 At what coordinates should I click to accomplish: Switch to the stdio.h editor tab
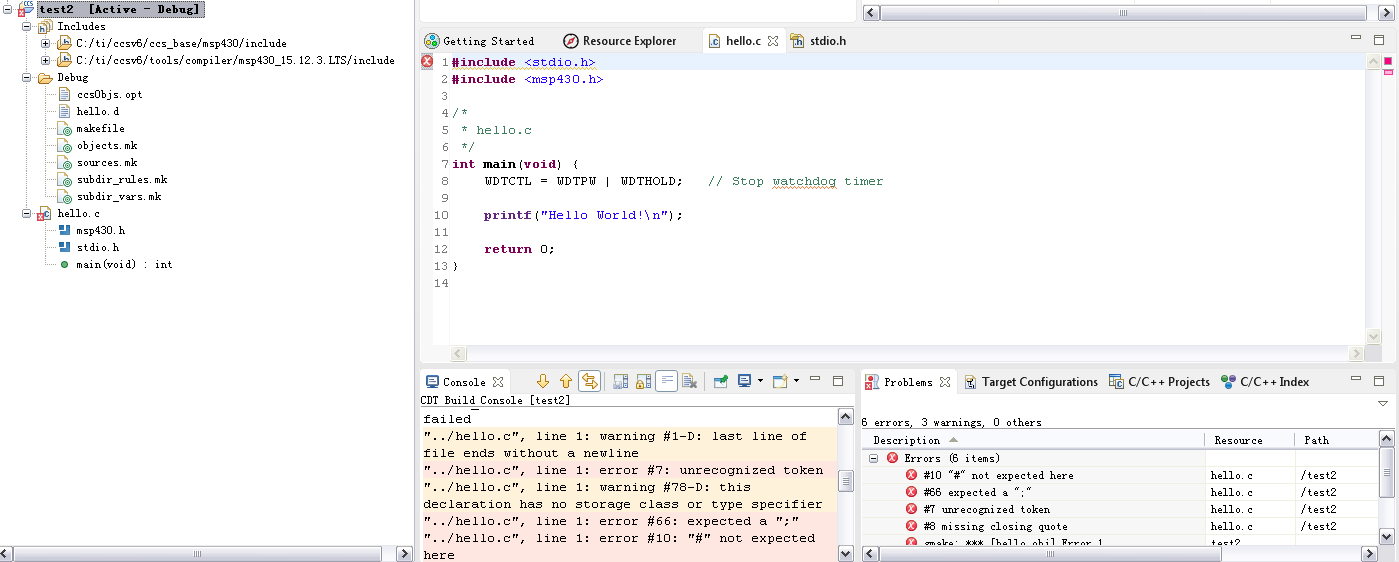pyautogui.click(x=826, y=41)
